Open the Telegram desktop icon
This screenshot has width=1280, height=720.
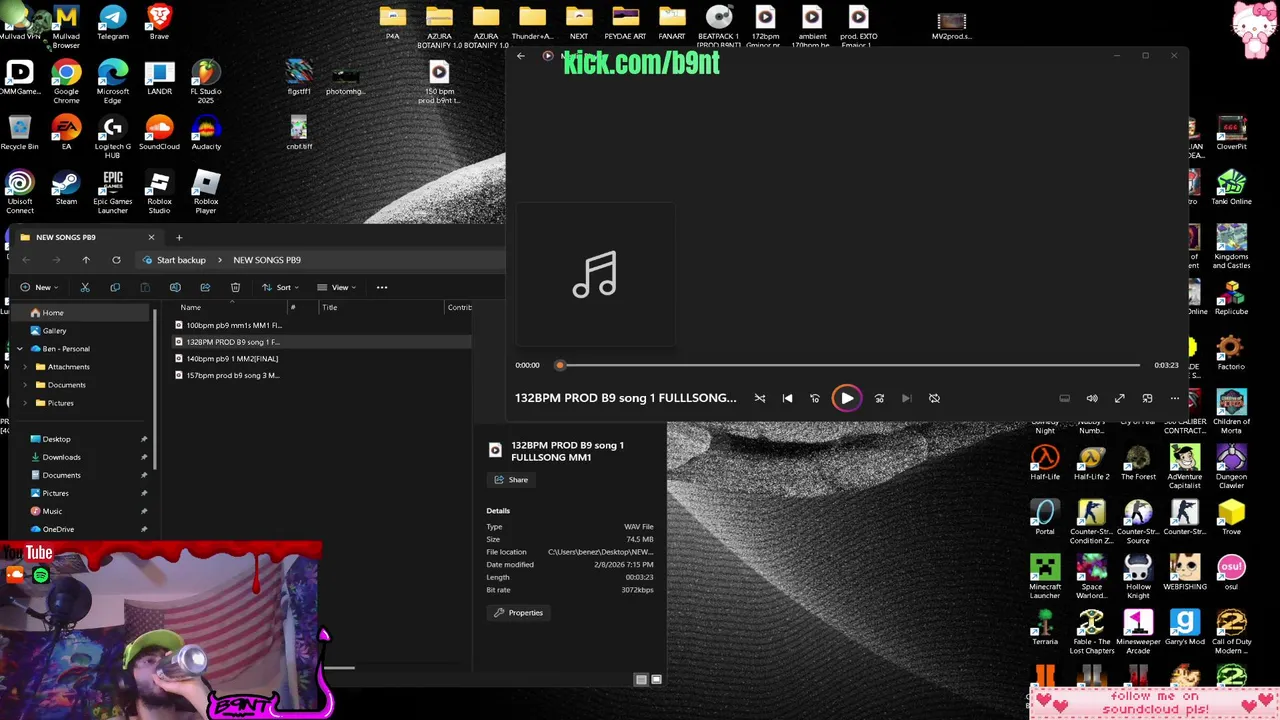pos(113,23)
